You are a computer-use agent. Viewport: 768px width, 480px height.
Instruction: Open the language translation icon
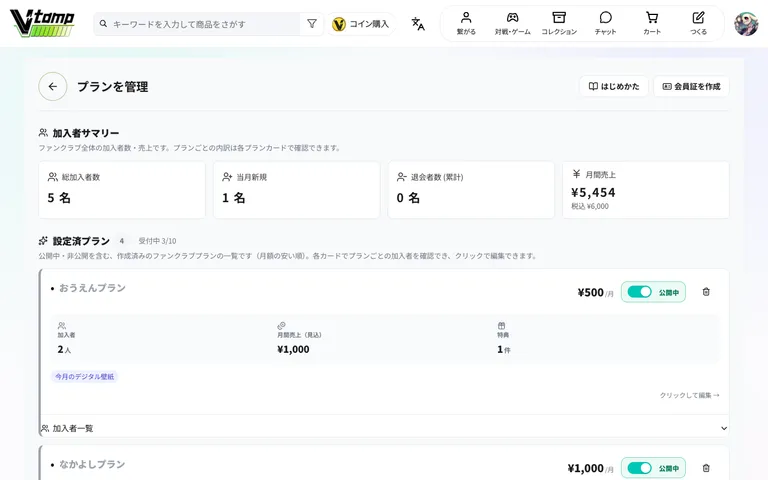tap(418, 24)
